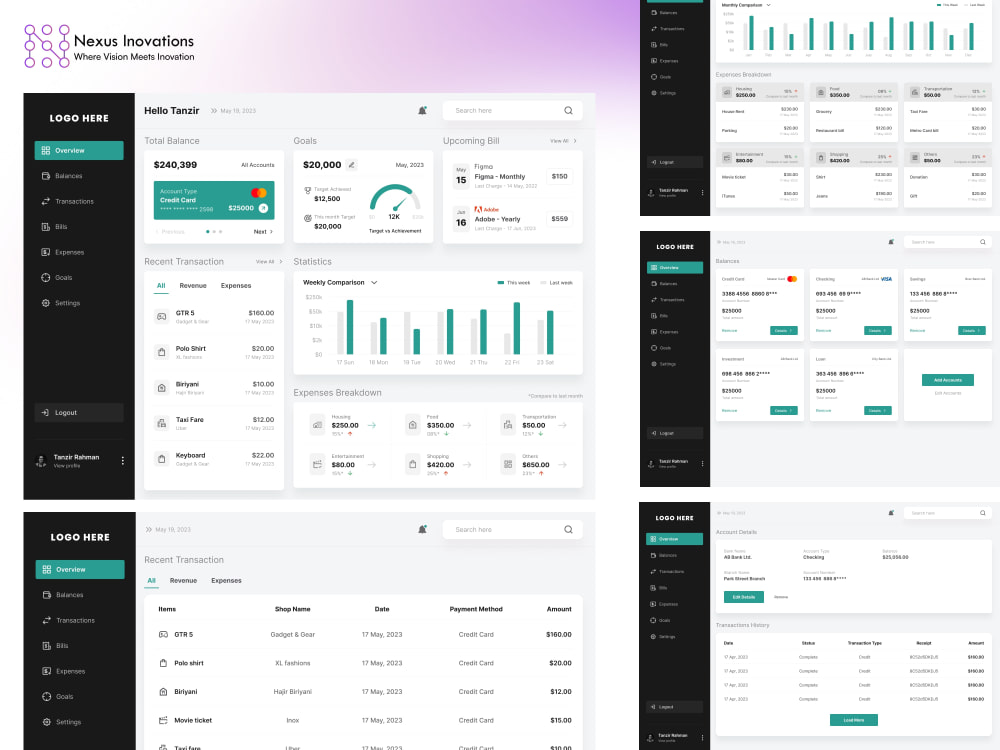Image resolution: width=1000 pixels, height=750 pixels.
Task: Click Add Accounts in the balances screen
Action: pos(948,380)
